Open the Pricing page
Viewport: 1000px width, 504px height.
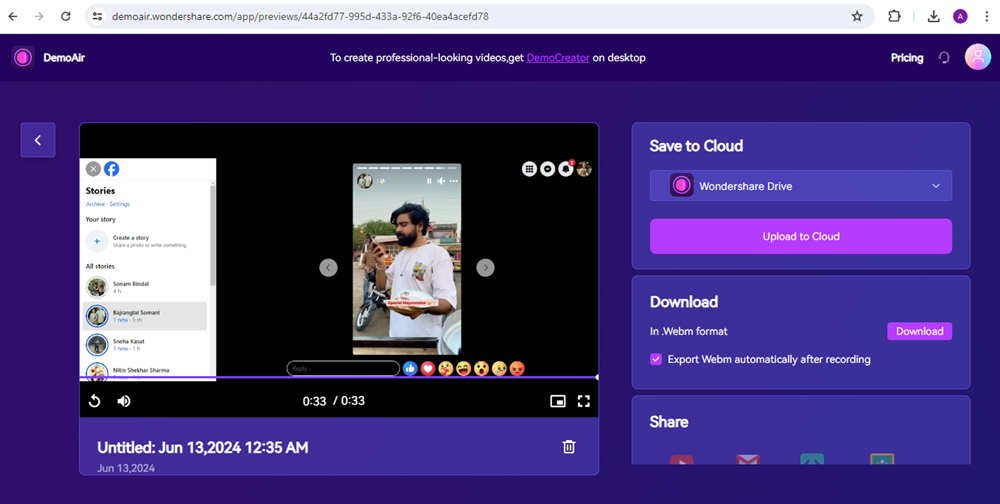(x=907, y=57)
